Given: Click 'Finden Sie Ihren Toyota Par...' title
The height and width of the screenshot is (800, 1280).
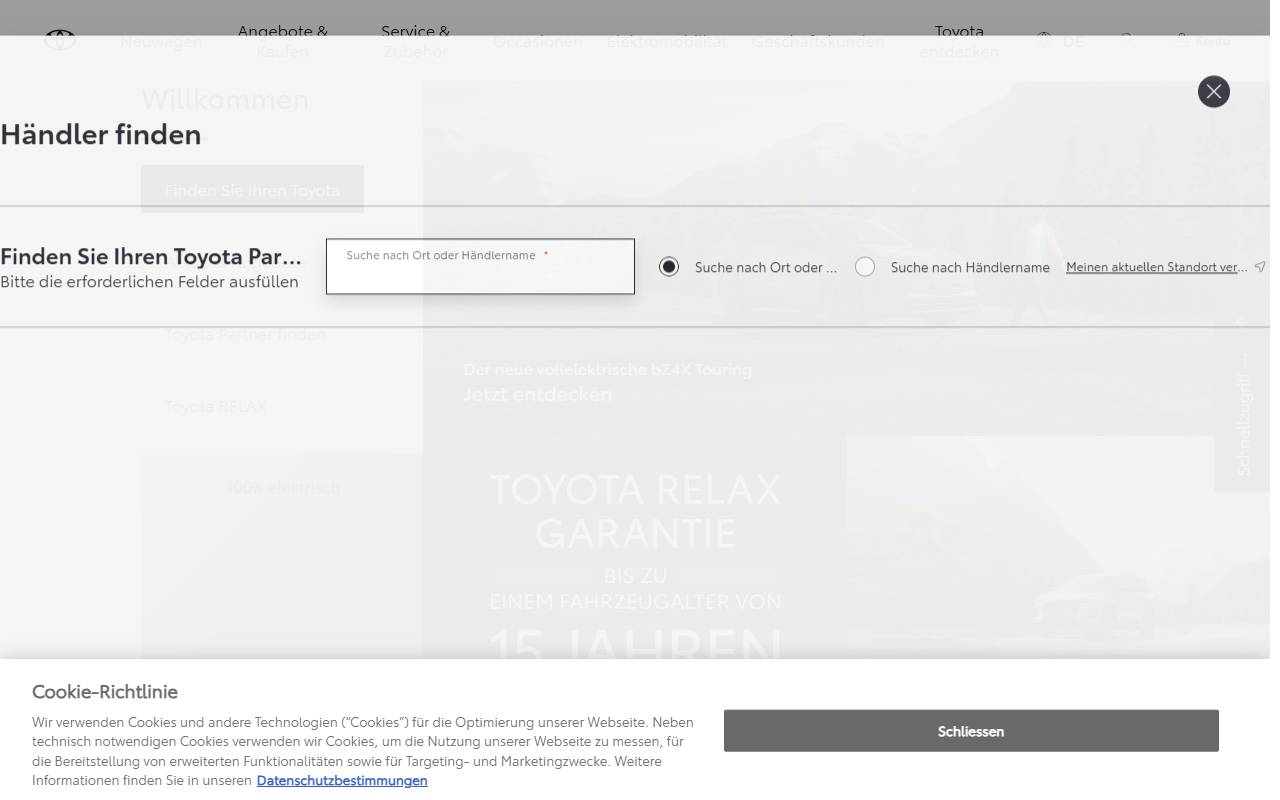Looking at the screenshot, I should (x=151, y=257).
